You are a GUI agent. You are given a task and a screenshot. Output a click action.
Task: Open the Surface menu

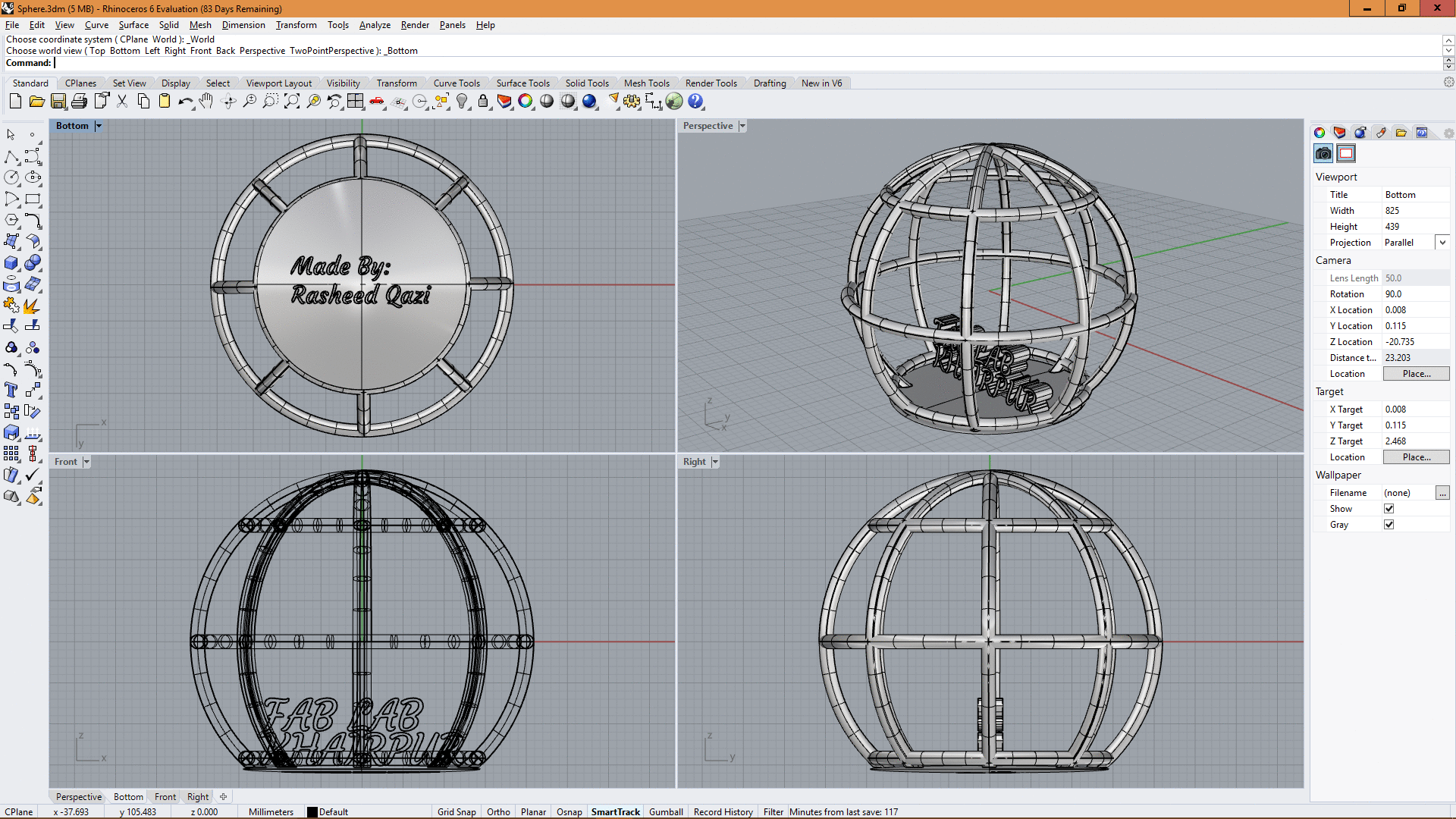tap(133, 25)
